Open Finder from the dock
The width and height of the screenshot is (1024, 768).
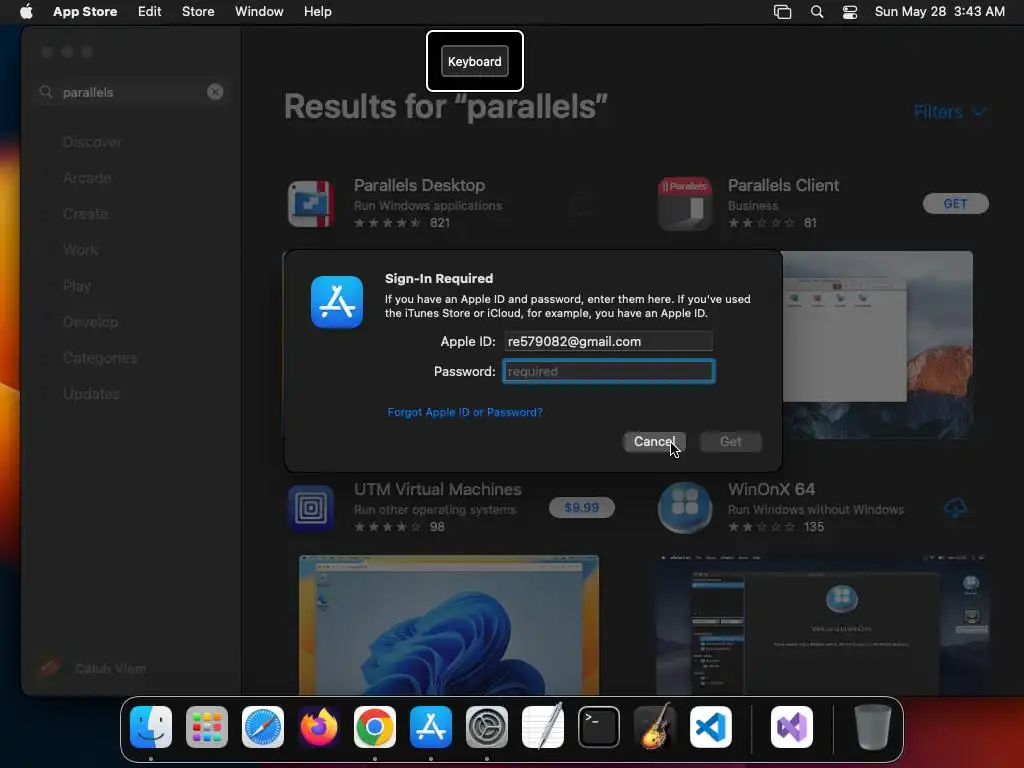151,727
